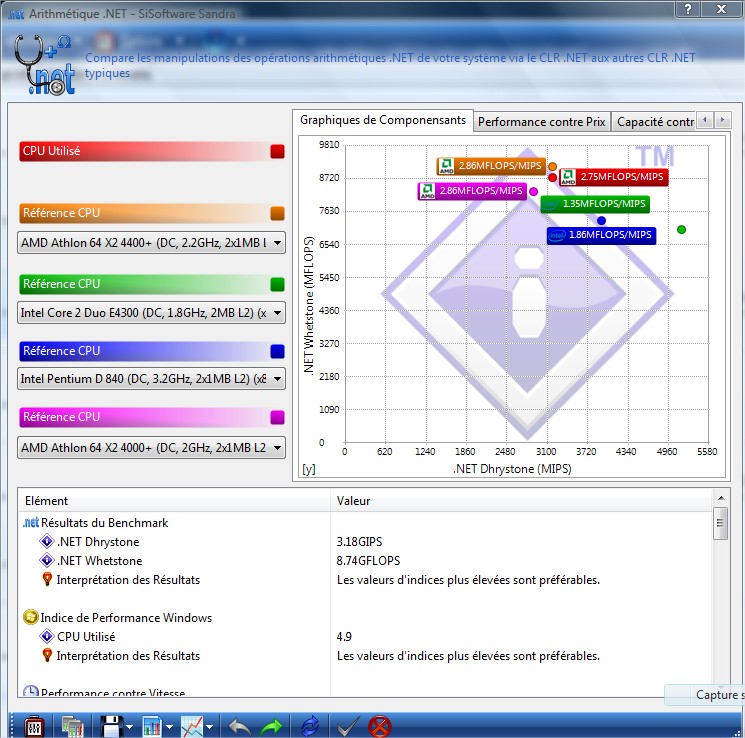The width and height of the screenshot is (745, 738).
Task: Click the floppy disk save icon
Action: point(112,727)
